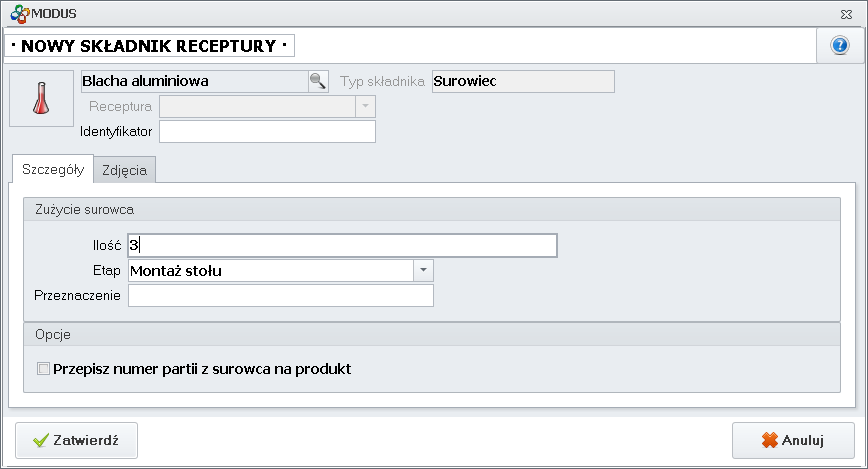Screen dimensions: 868x469
Task: Focus the Identyfikator text field
Action: pyautogui.click(x=267, y=132)
